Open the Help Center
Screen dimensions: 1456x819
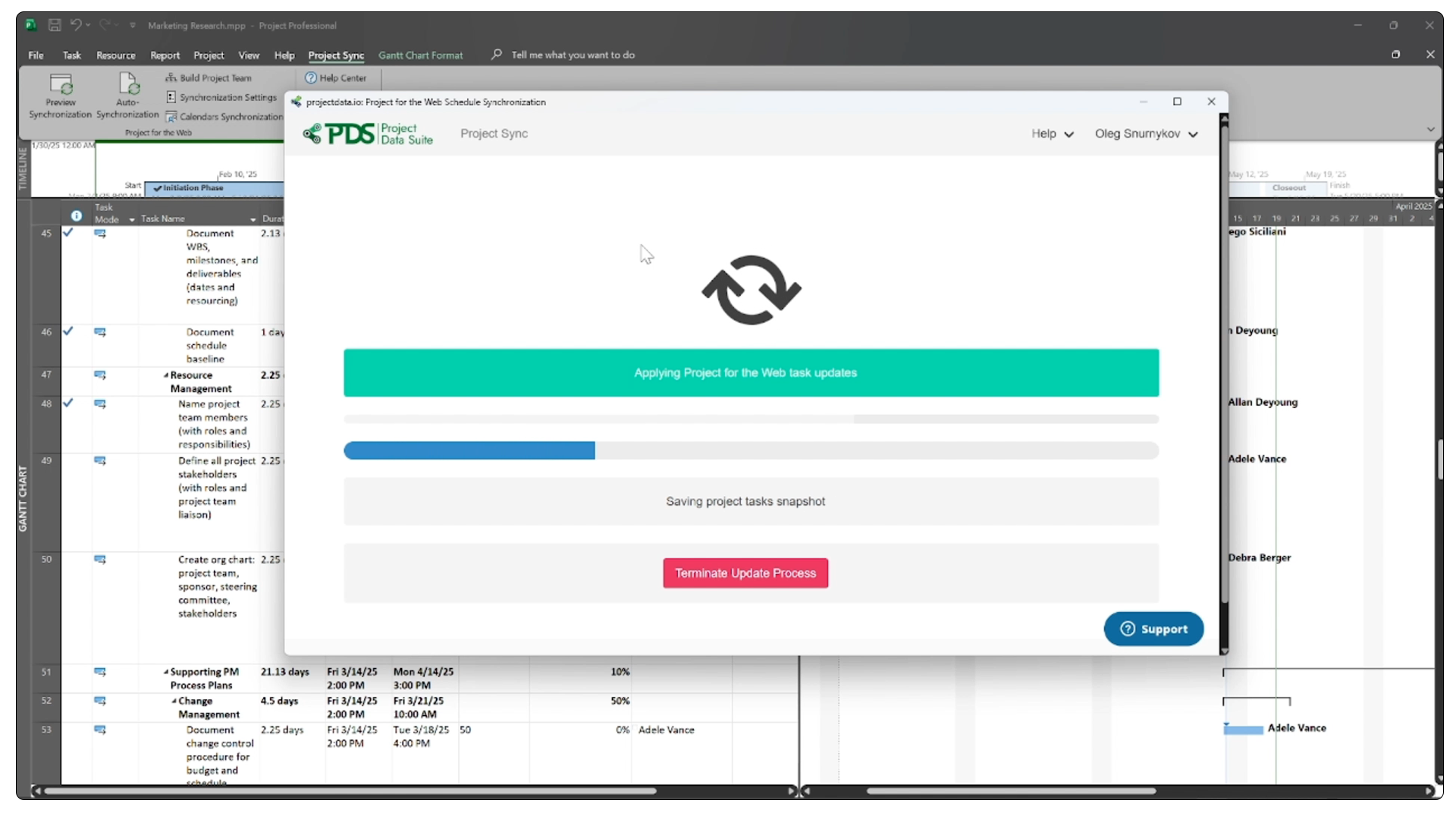(336, 78)
